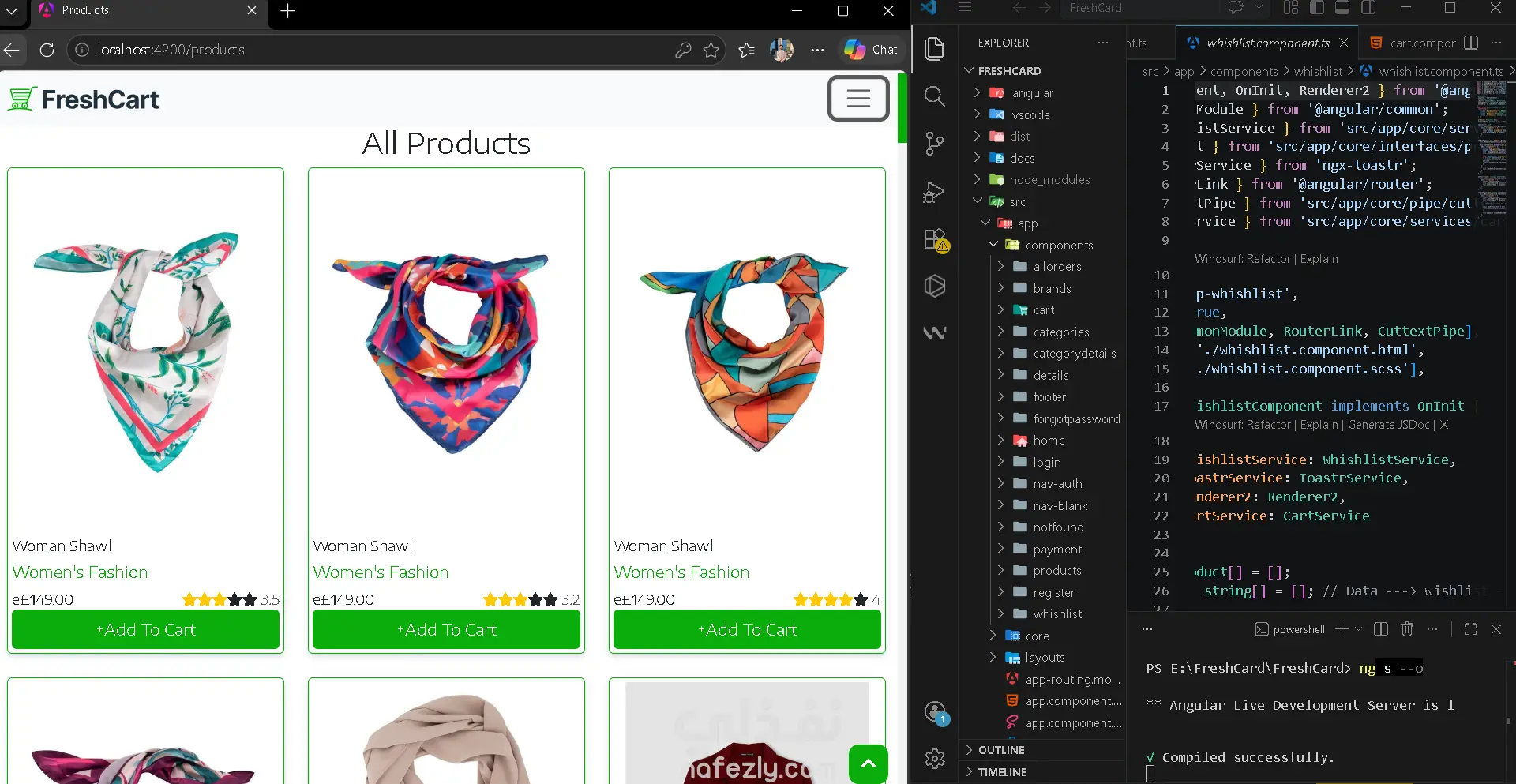The height and width of the screenshot is (784, 1516).
Task: Open the Extensions view in VS Code
Action: (935, 239)
